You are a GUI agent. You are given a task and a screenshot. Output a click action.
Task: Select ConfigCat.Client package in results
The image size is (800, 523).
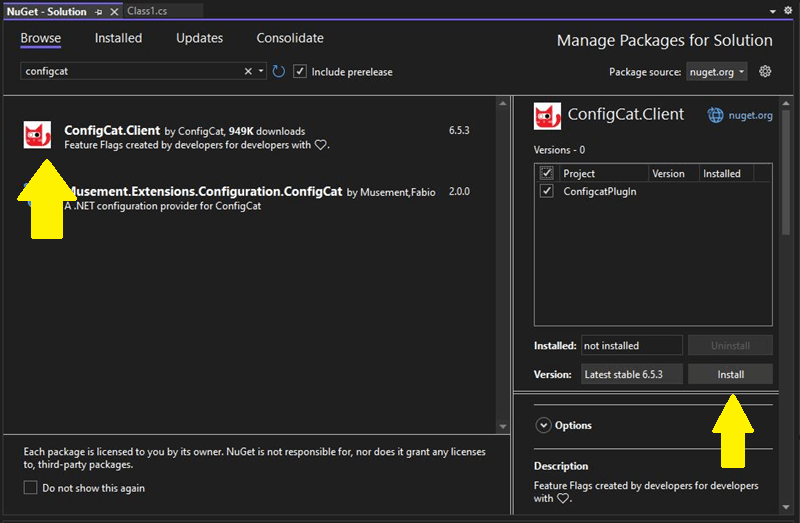pos(250,137)
